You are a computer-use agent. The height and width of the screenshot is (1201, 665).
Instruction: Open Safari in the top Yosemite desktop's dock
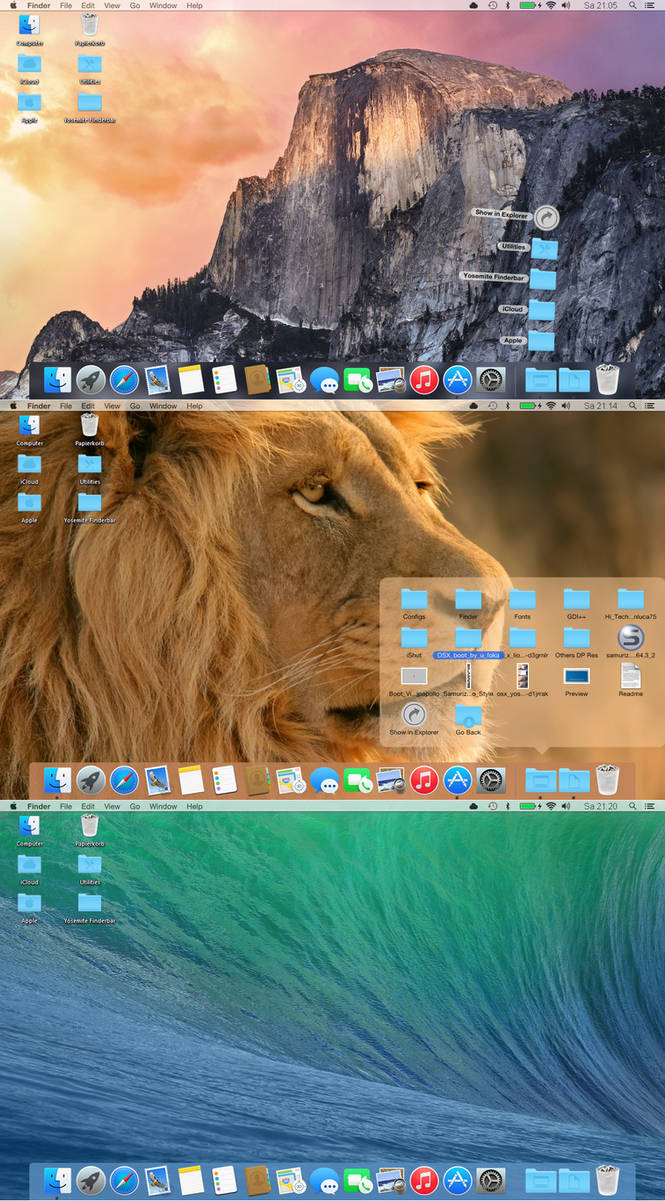coord(124,380)
